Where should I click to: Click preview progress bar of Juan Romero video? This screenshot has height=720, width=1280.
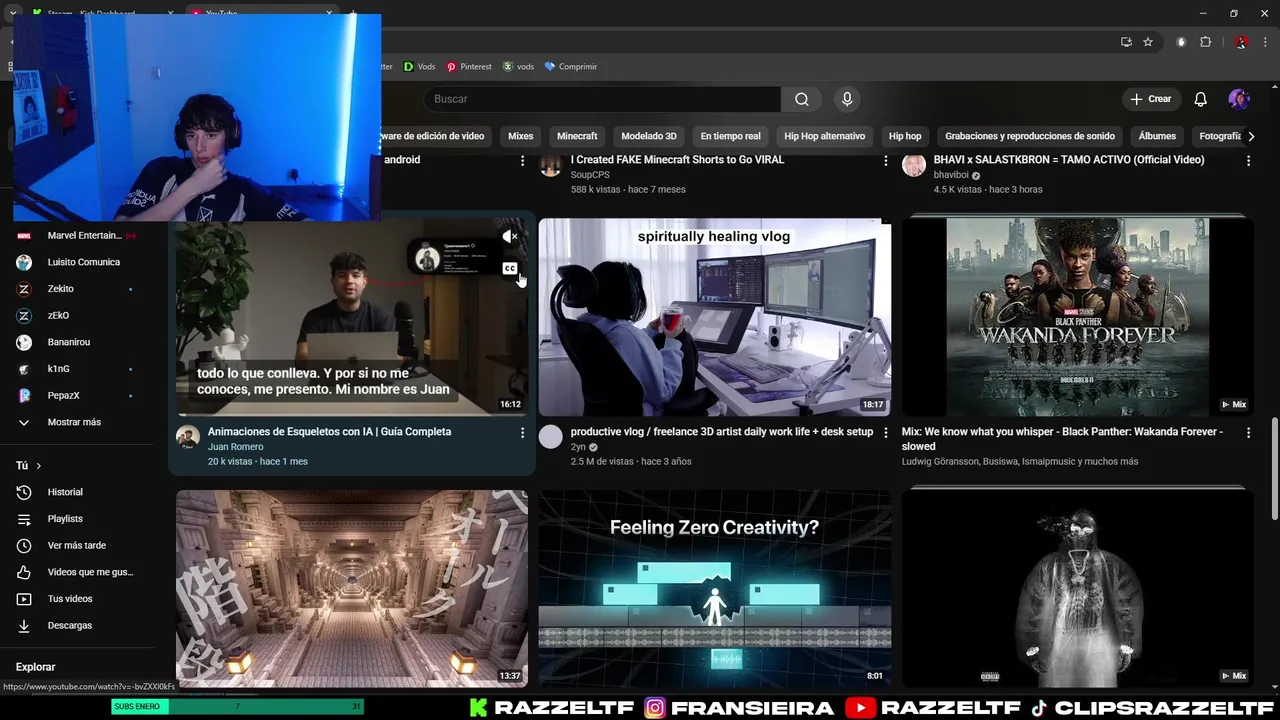coord(352,414)
